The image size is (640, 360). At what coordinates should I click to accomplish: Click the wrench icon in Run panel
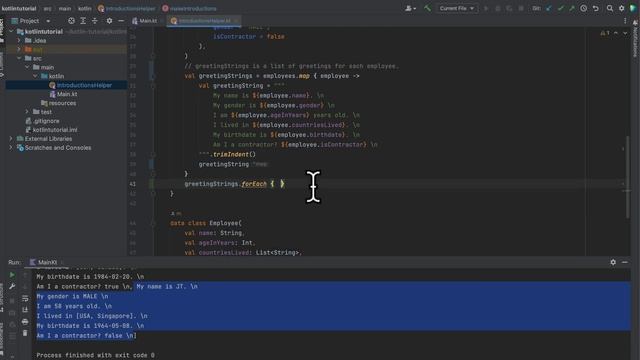point(12,287)
